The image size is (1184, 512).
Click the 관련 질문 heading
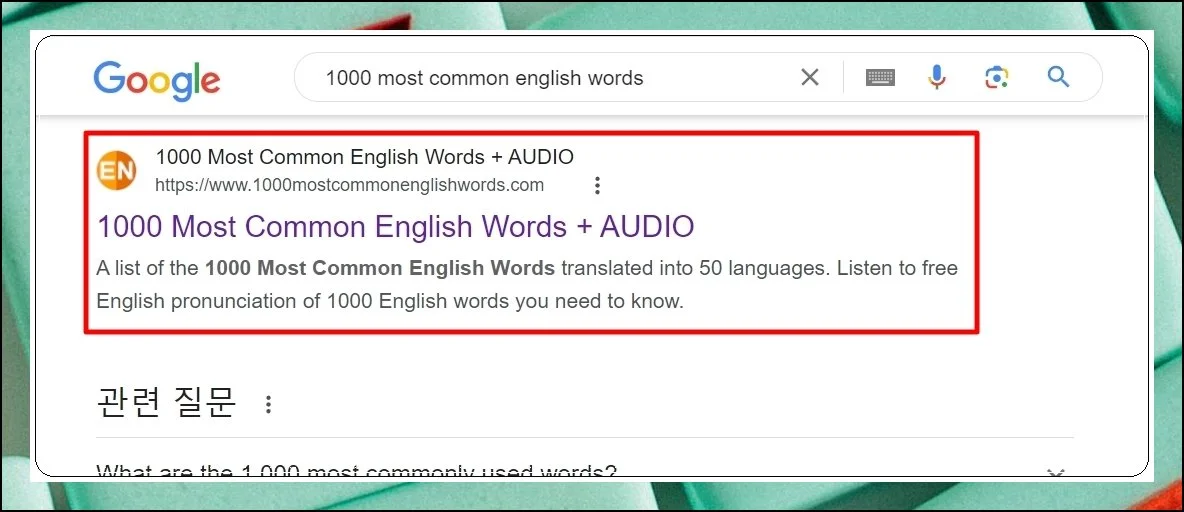coord(166,402)
